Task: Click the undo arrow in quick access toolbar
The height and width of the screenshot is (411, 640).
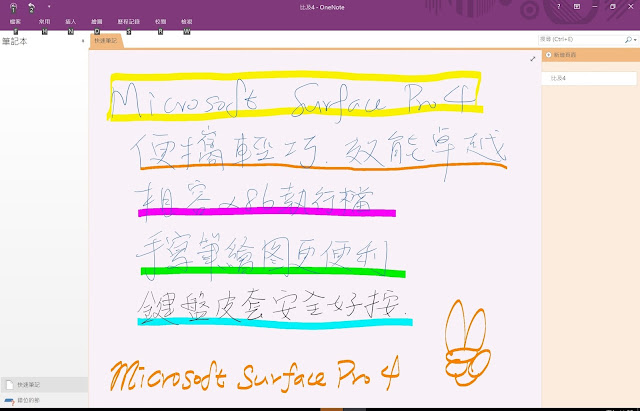Action: click(x=31, y=7)
